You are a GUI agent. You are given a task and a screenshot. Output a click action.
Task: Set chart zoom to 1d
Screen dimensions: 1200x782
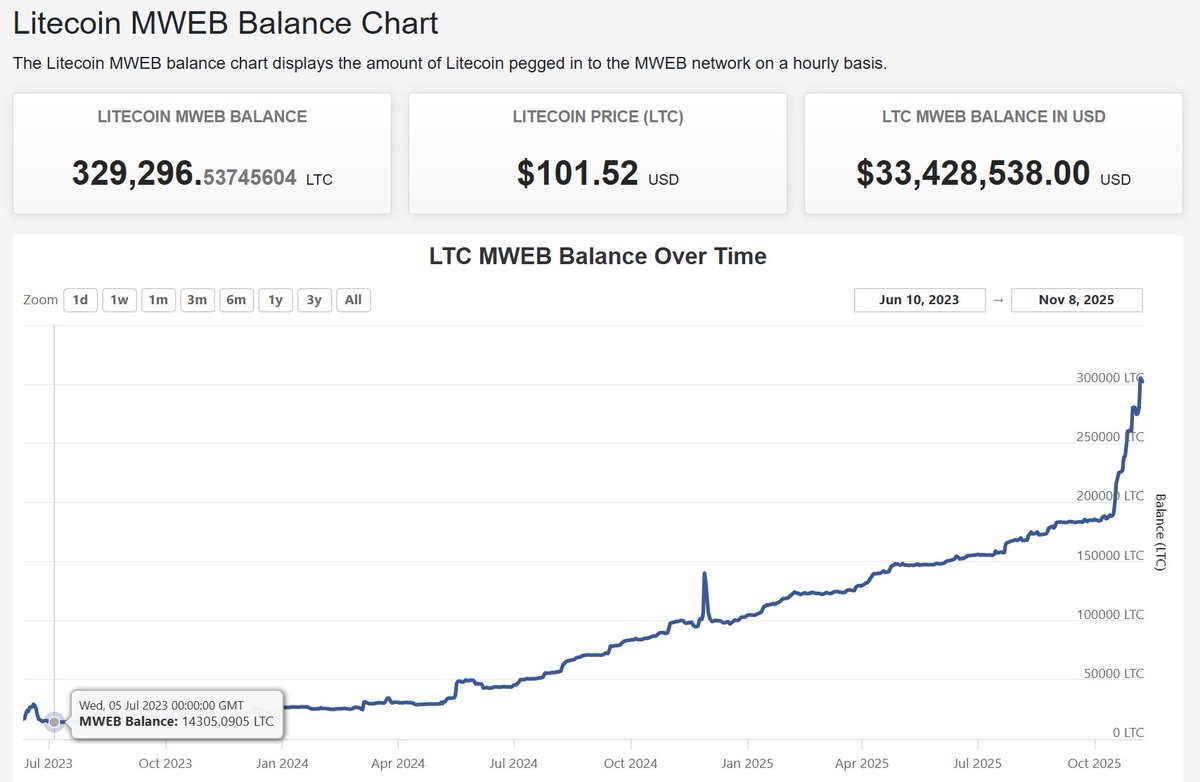tap(81, 300)
